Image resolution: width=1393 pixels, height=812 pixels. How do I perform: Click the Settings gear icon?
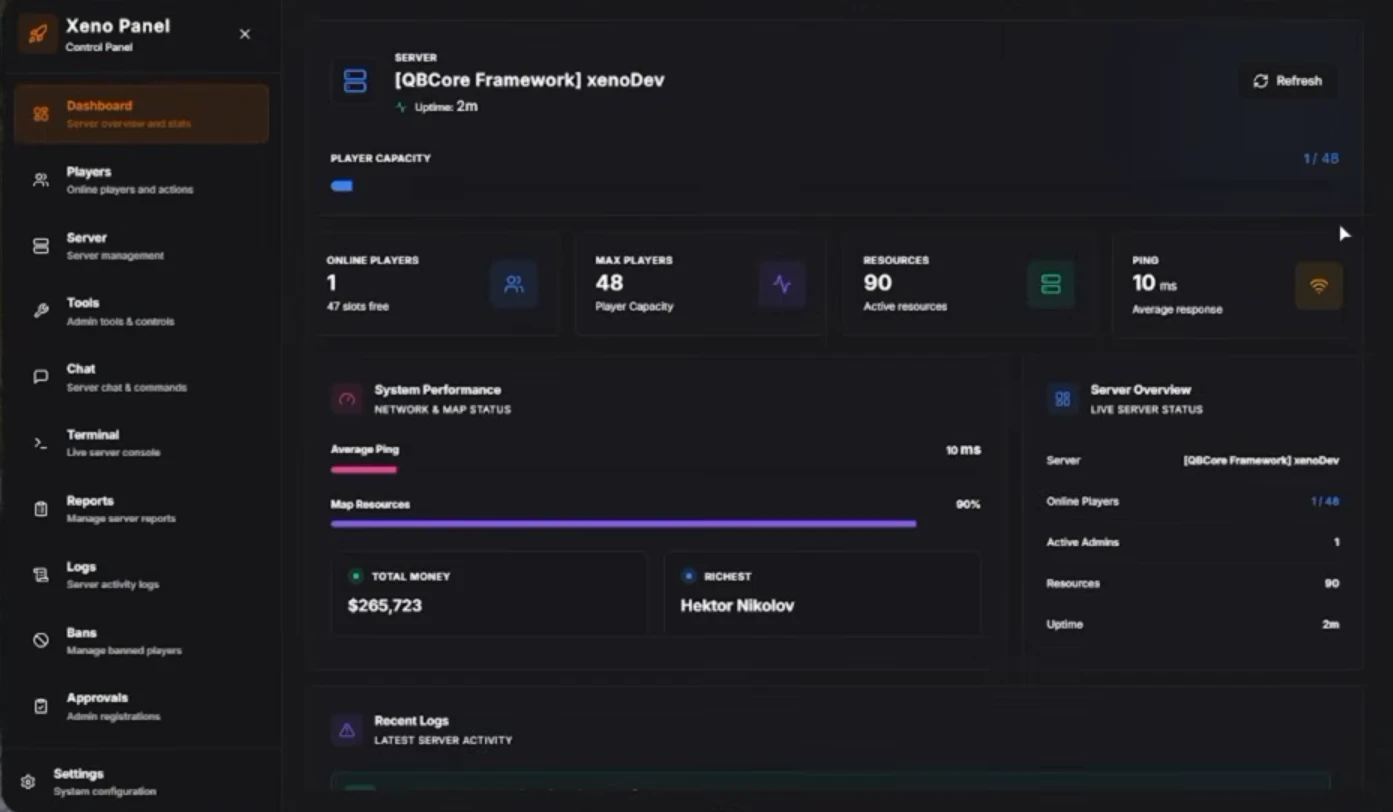[x=28, y=782]
